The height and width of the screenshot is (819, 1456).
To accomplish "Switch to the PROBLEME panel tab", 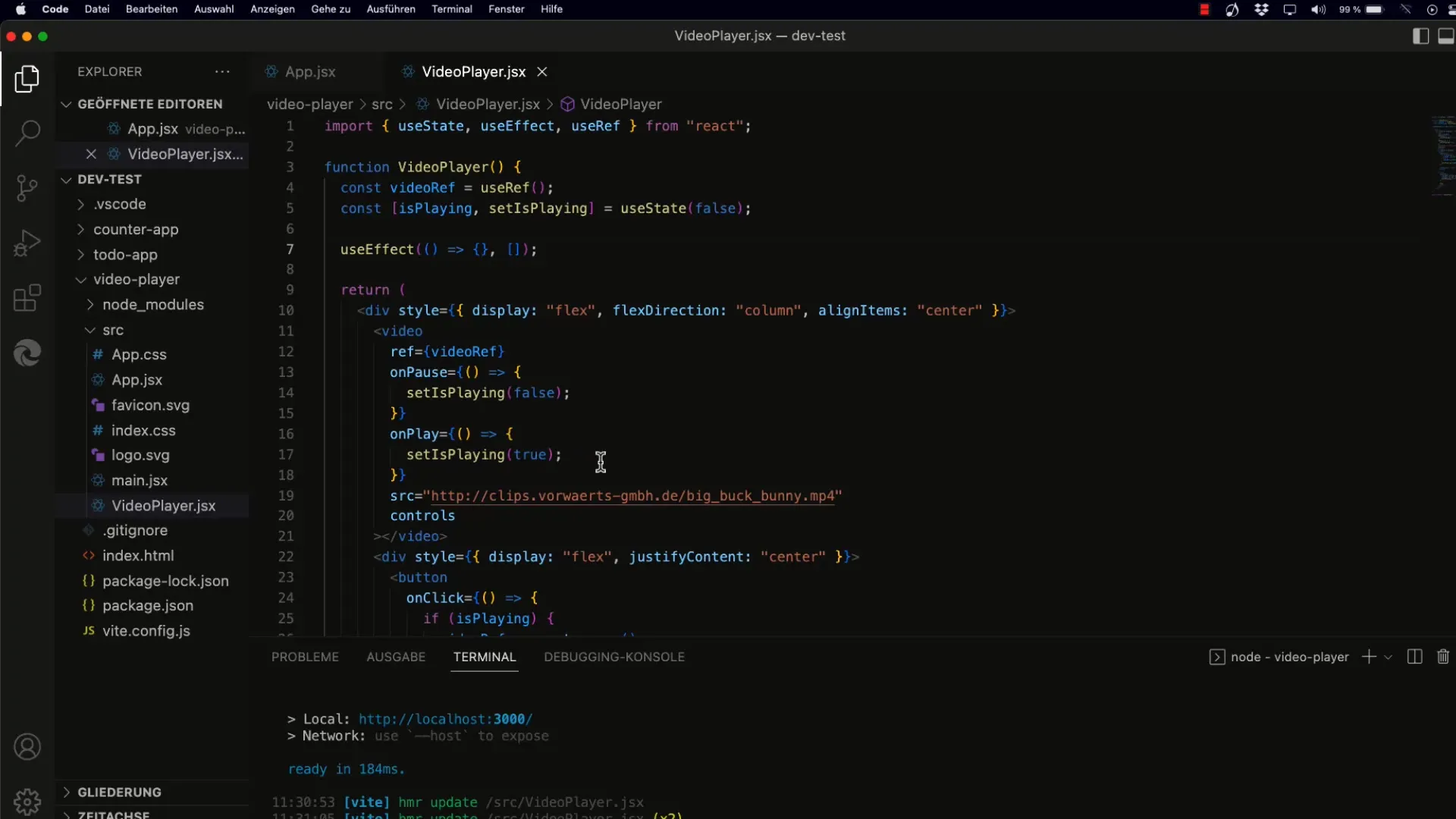I will [x=305, y=657].
